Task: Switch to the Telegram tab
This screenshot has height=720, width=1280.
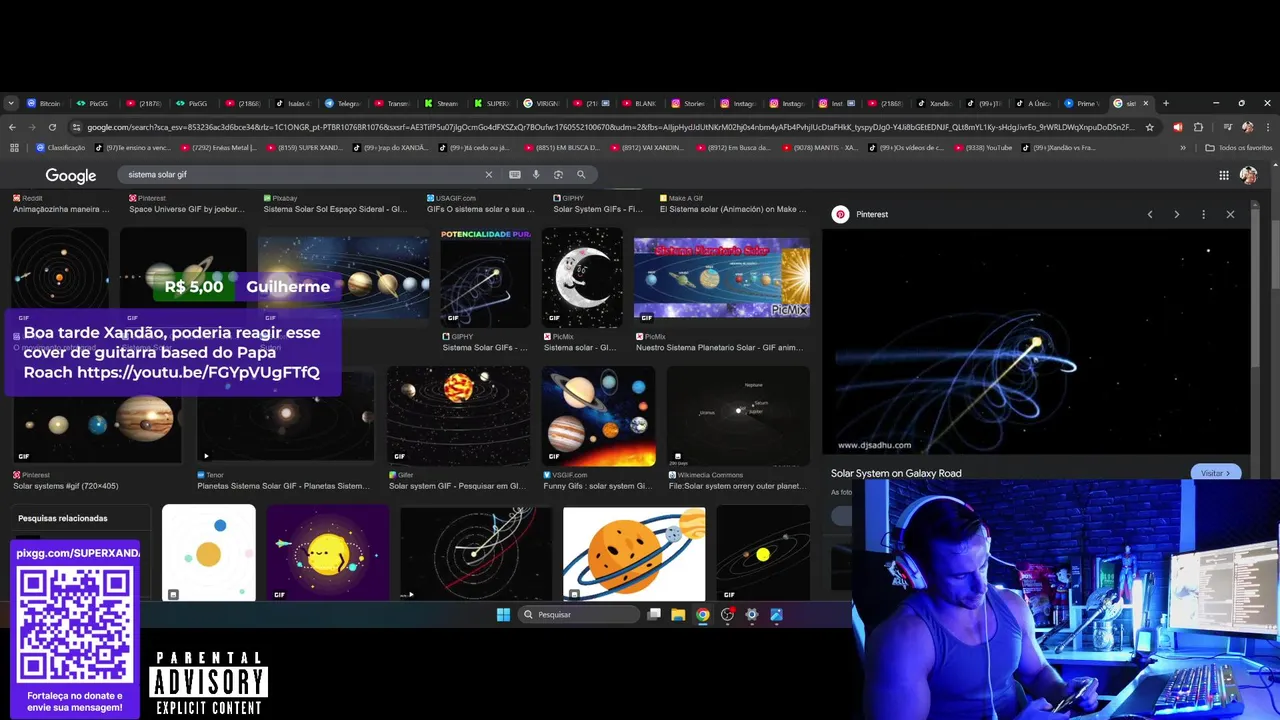Action: [x=343, y=103]
